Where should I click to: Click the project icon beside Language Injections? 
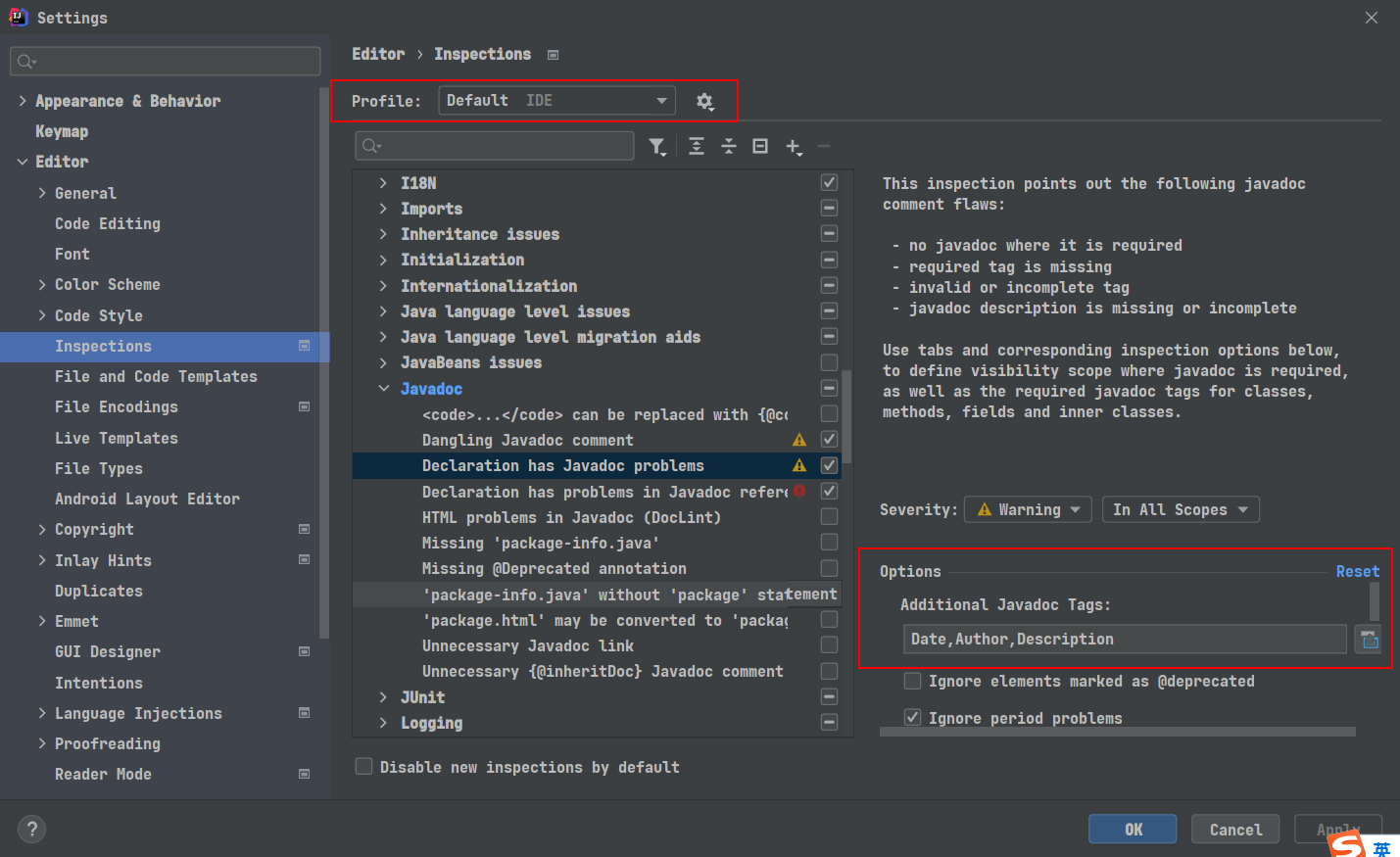[304, 713]
